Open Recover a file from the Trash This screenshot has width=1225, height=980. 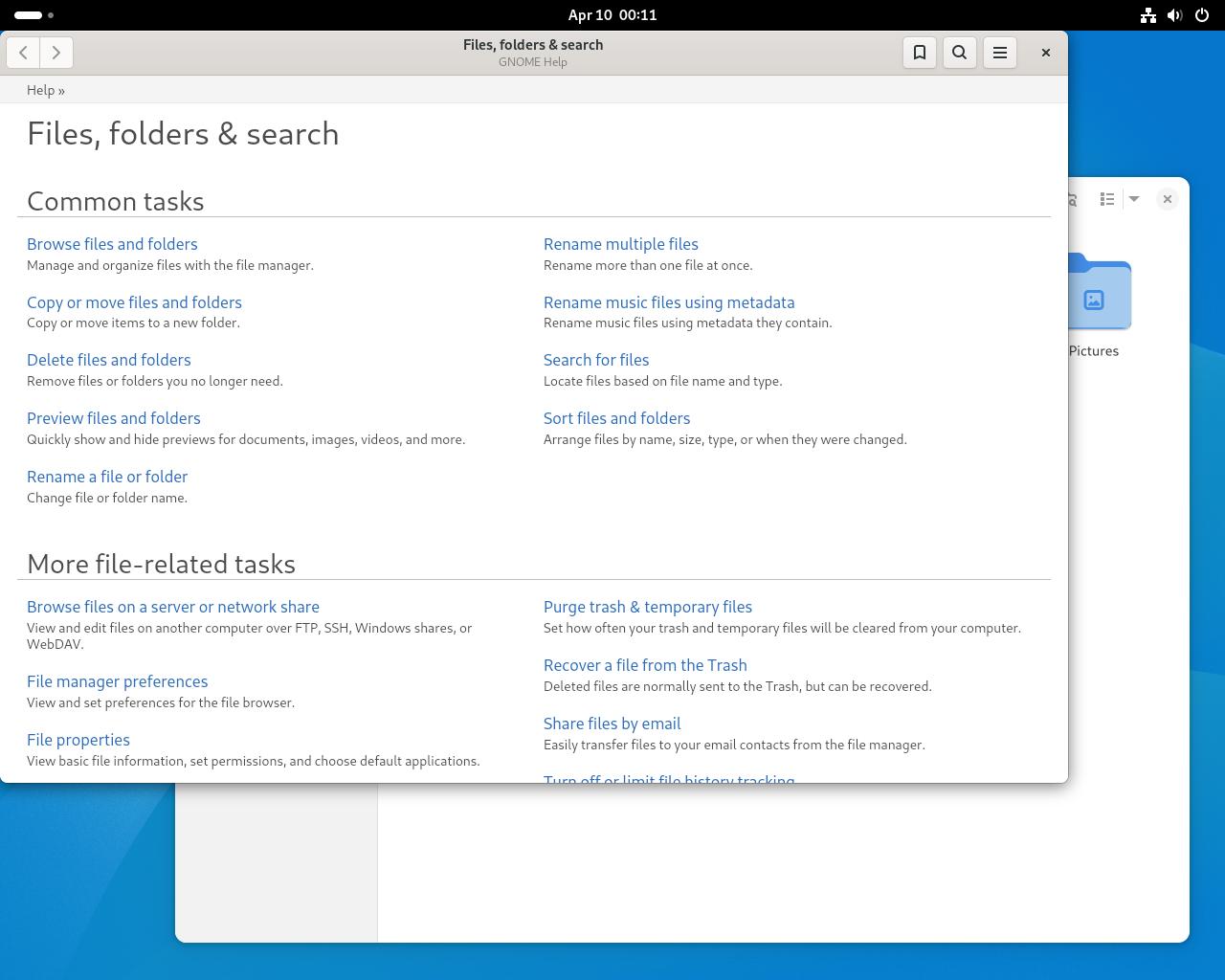coord(645,665)
